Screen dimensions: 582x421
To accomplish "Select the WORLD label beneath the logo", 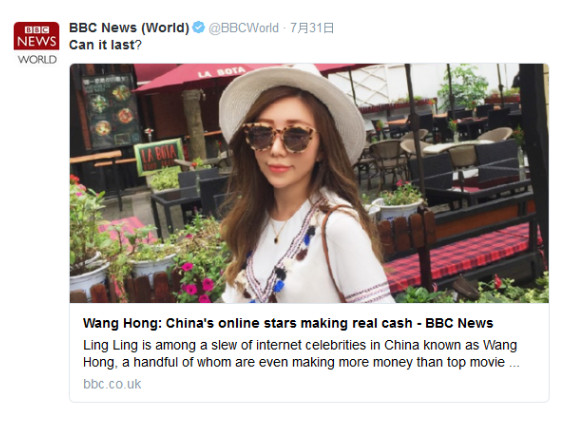I will tap(37, 59).
